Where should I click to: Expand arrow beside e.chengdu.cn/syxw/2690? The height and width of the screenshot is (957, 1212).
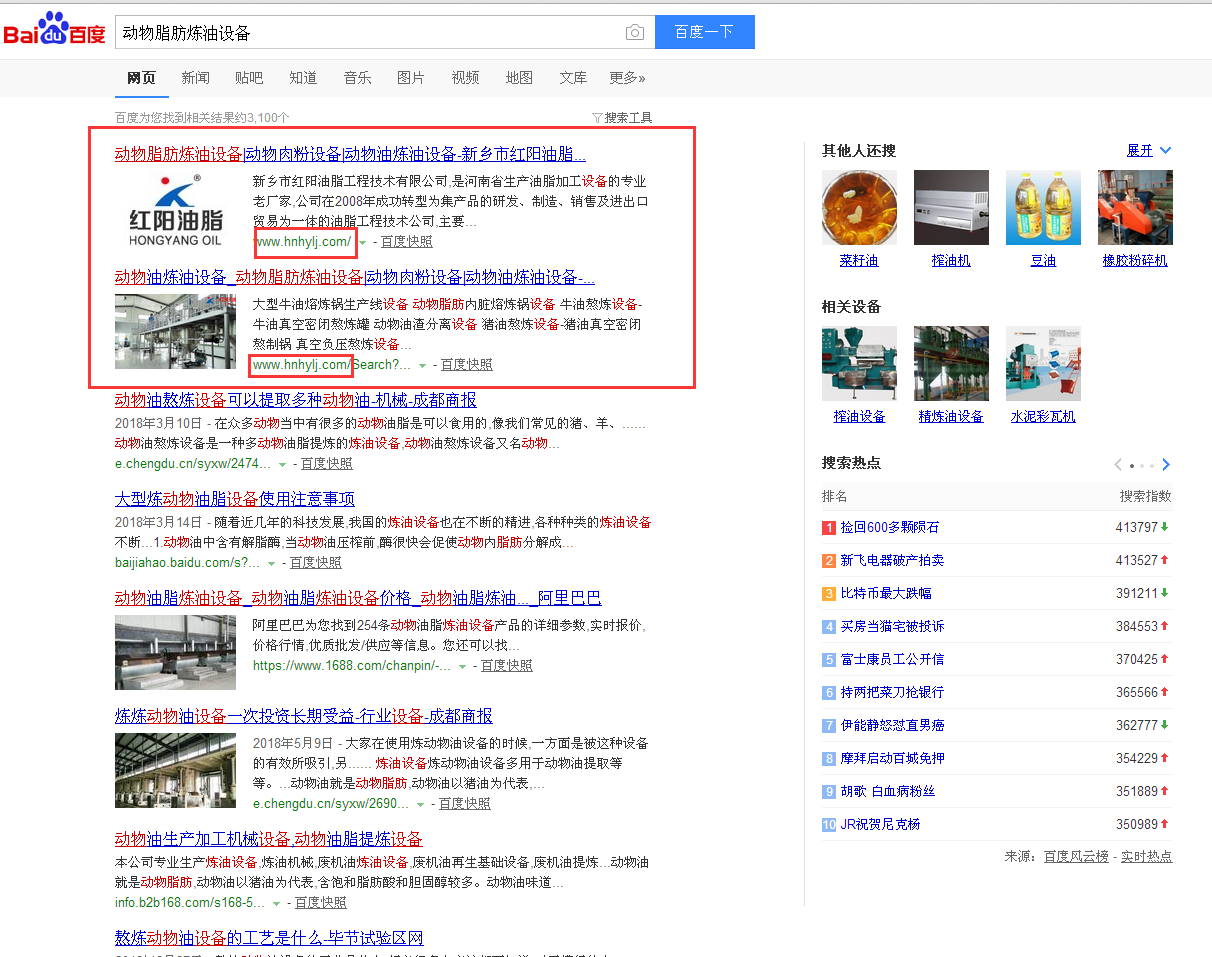421,805
